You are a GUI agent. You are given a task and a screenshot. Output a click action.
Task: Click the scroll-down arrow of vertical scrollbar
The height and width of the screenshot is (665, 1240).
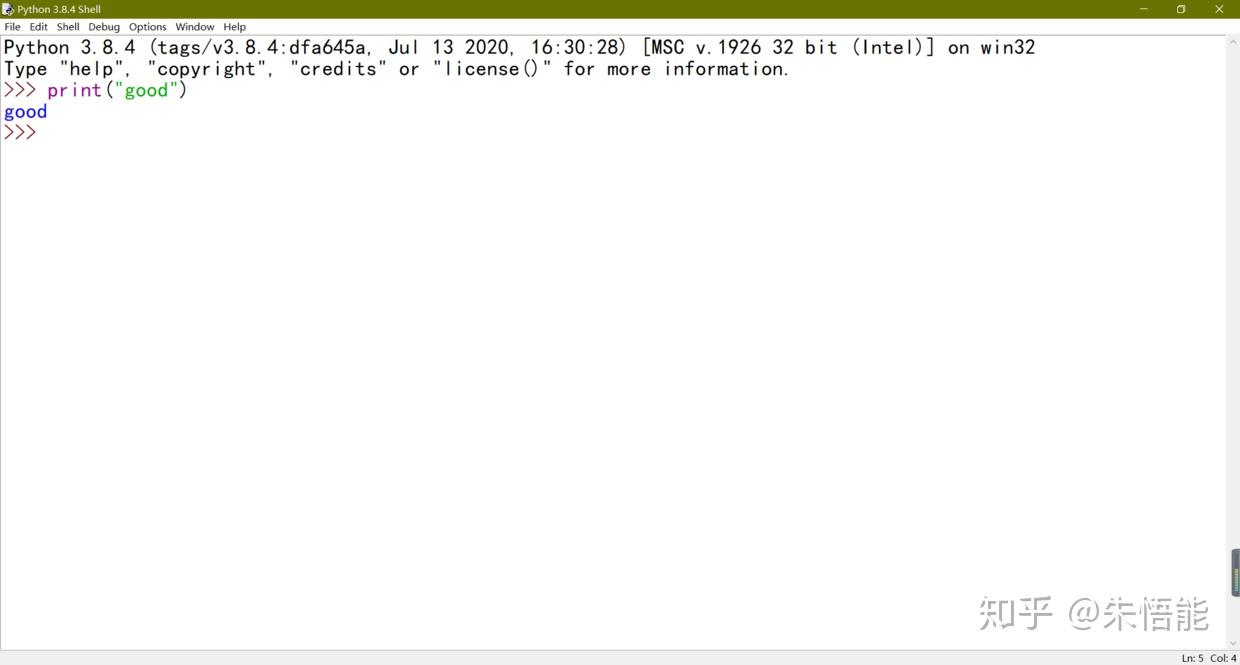1232,644
